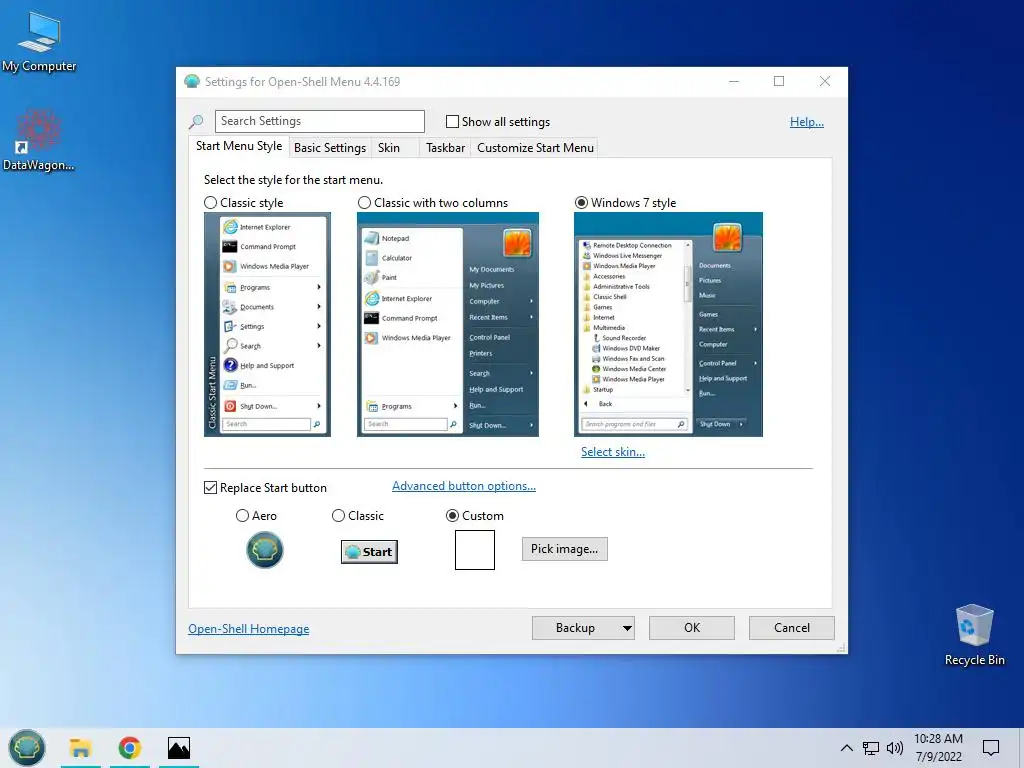Select the Windows 7 style radio button
This screenshot has height=768, width=1024.
pos(581,202)
